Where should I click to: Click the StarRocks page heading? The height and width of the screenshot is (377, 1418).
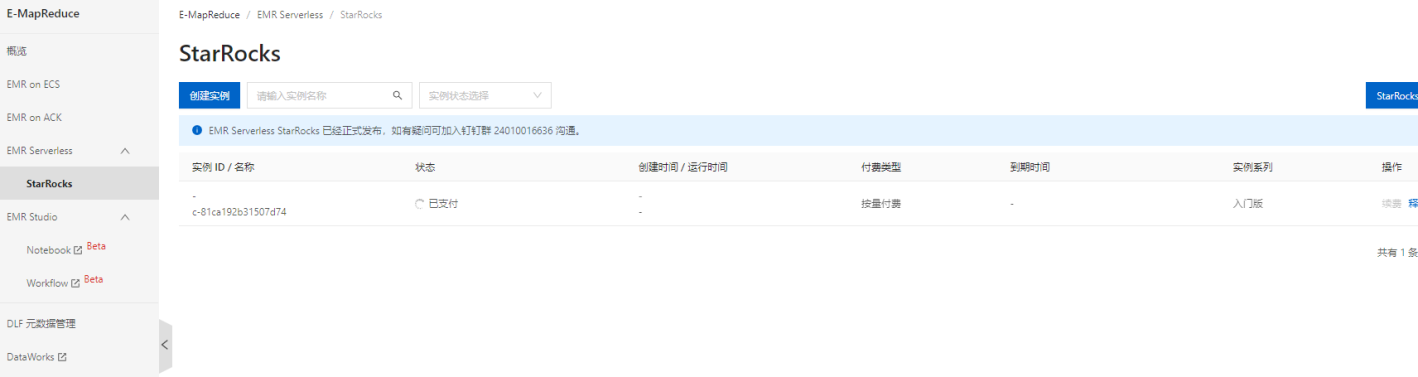(x=230, y=53)
